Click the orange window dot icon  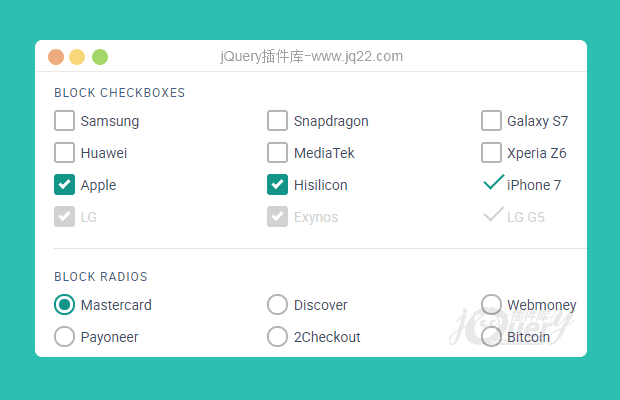click(x=56, y=57)
